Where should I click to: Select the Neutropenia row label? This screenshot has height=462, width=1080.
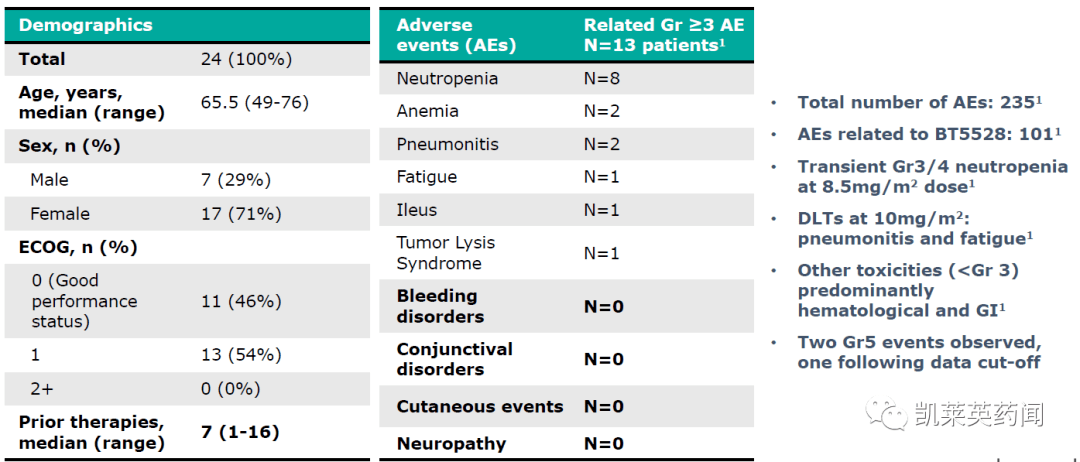click(447, 78)
